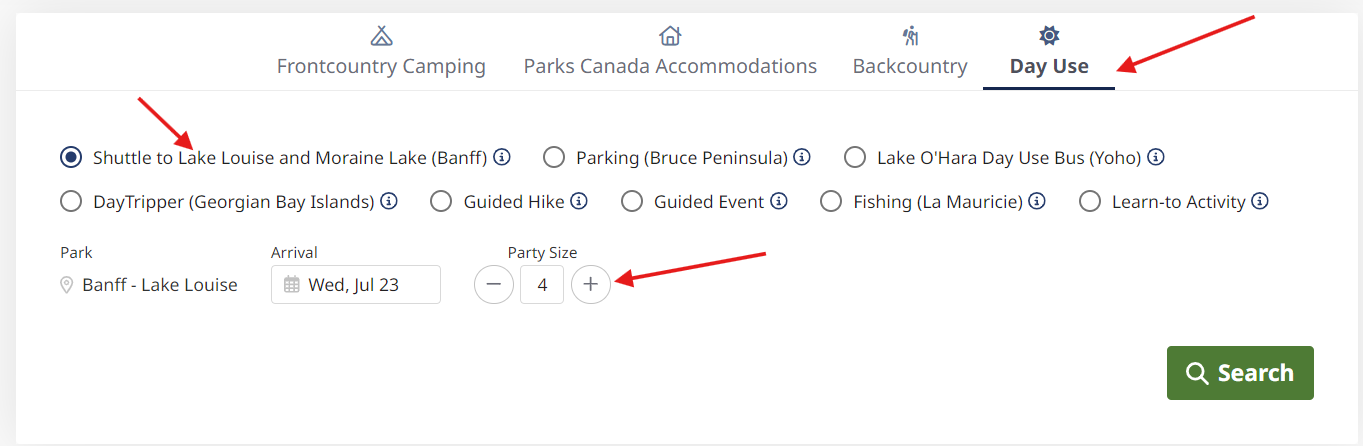Show info for DayTripper (Georgian Bay Islands)
The image size is (1363, 446).
tap(389, 201)
